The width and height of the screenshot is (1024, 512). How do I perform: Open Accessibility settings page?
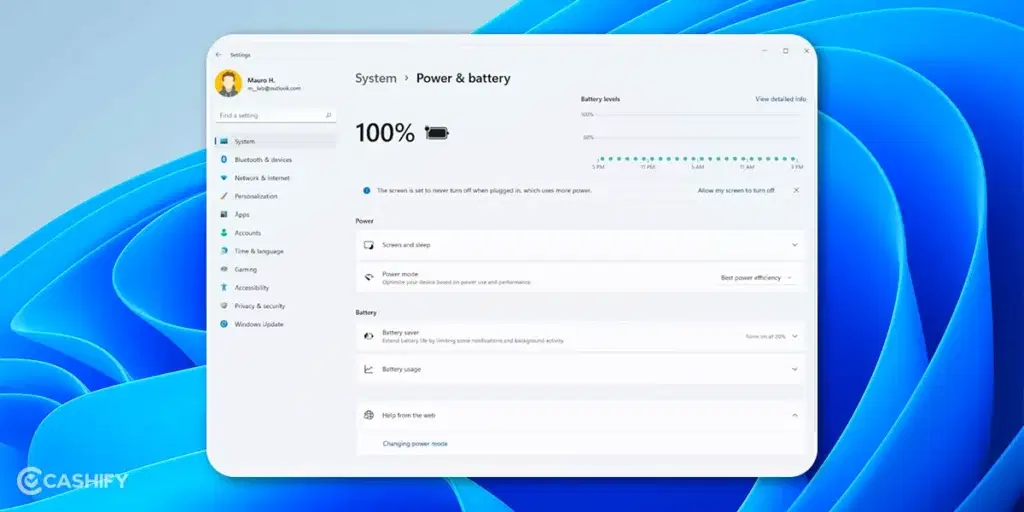pyautogui.click(x=276, y=287)
